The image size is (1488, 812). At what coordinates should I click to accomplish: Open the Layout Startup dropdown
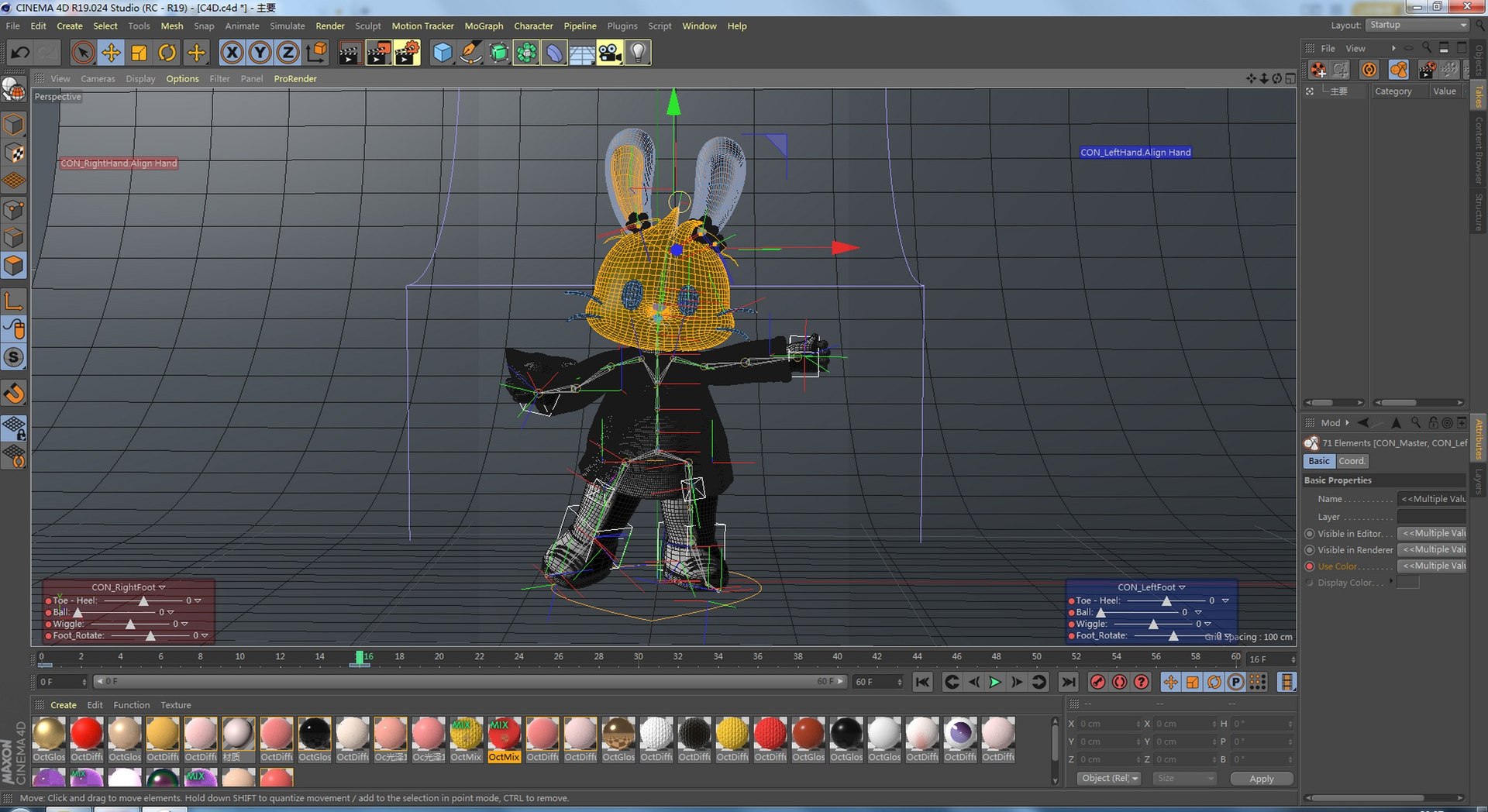[1417, 25]
